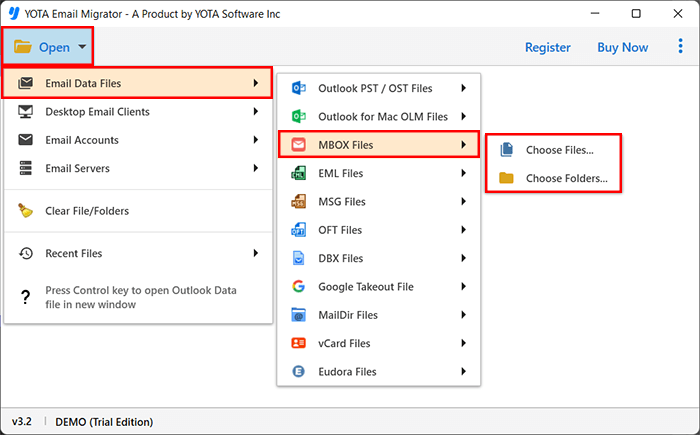The height and width of the screenshot is (435, 700).
Task: Click Choose Files... option
Action: click(x=554, y=150)
